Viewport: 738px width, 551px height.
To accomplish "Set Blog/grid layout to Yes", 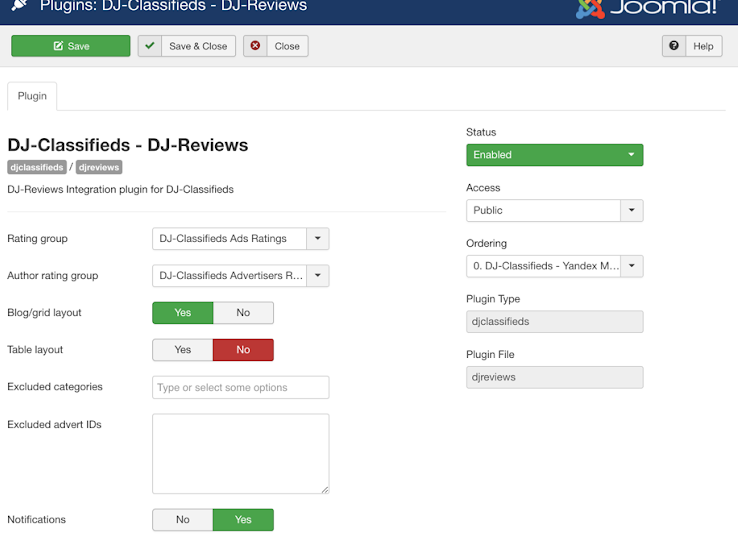I will click(x=183, y=312).
